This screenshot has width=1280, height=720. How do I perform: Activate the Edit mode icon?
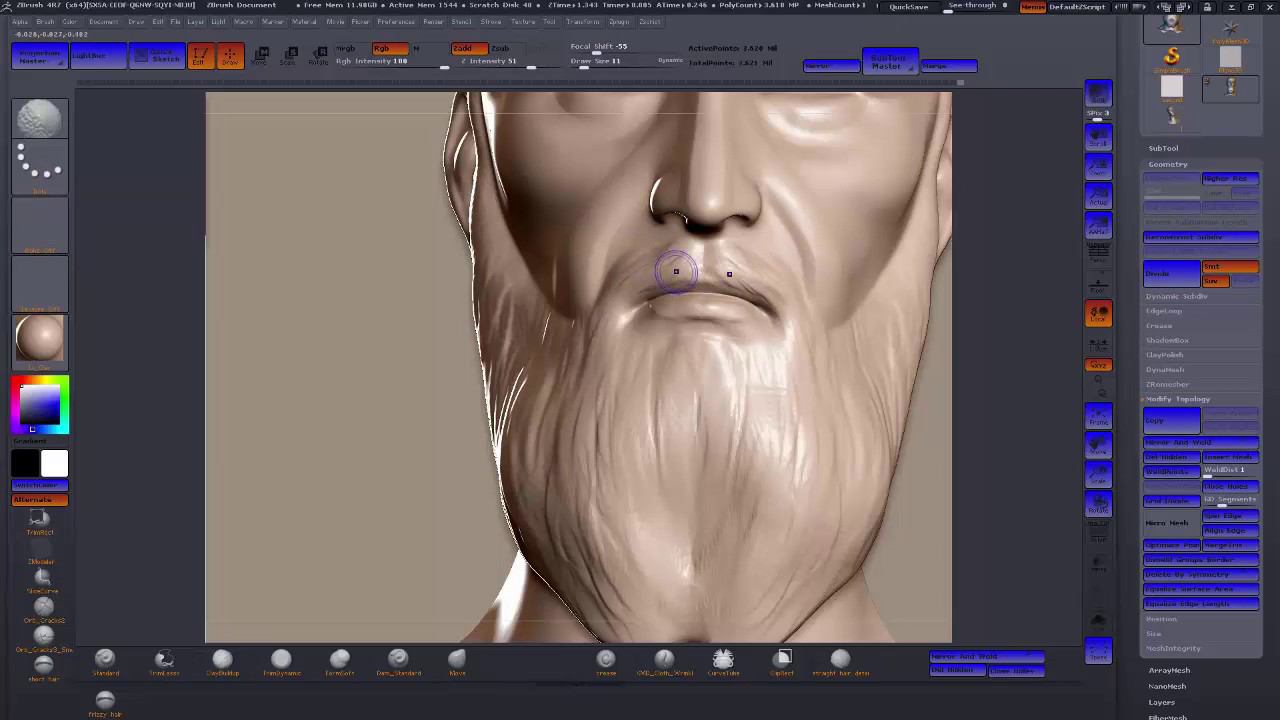[x=200, y=56]
